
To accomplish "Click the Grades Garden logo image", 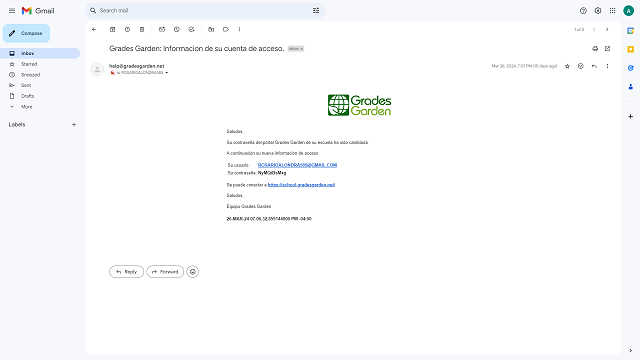I will point(360,105).
